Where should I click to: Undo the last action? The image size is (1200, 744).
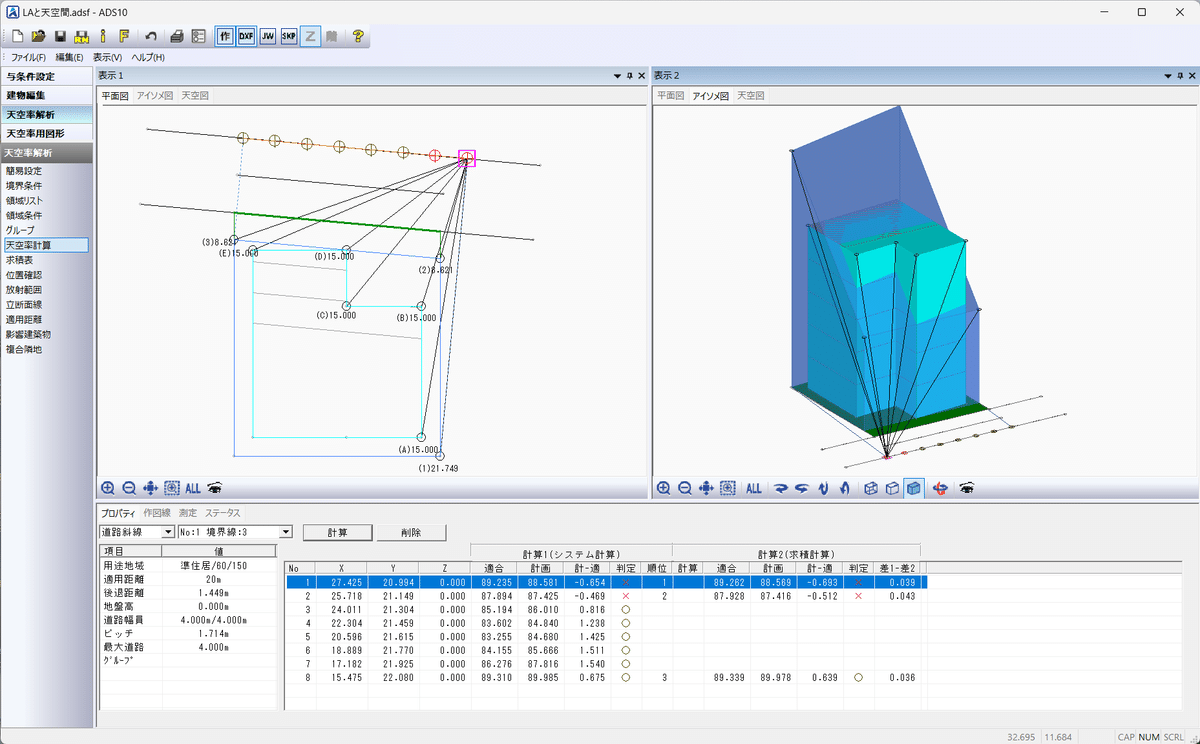(x=150, y=37)
